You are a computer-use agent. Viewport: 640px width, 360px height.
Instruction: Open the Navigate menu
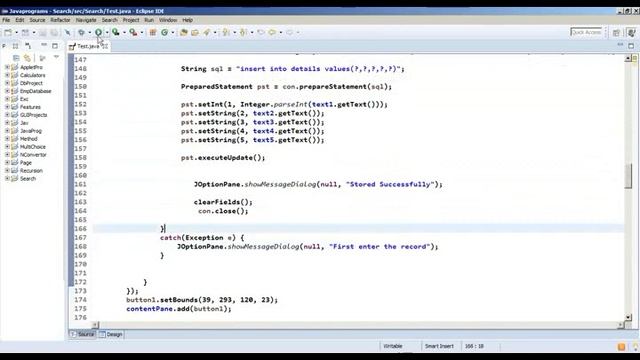(x=86, y=20)
